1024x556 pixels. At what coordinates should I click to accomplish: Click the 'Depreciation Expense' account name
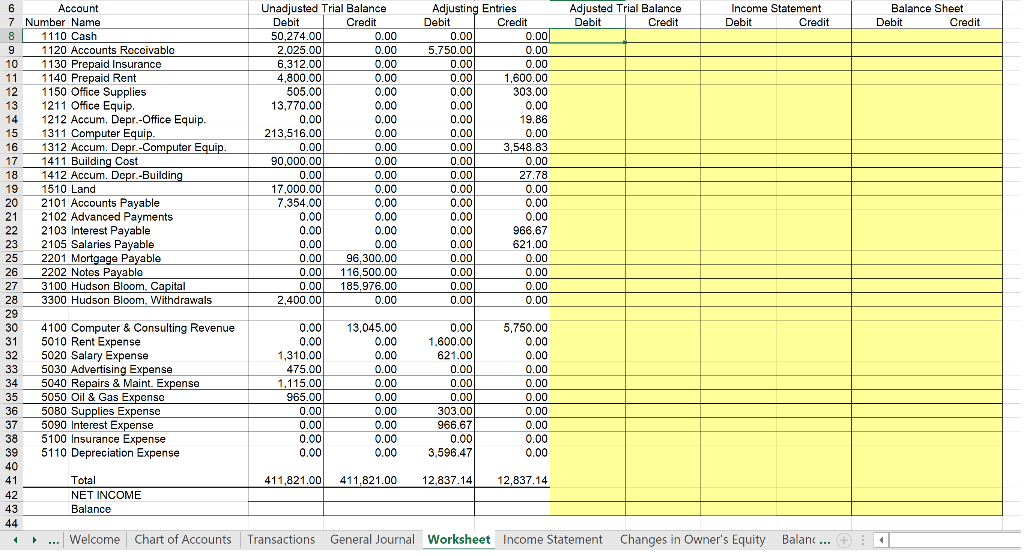point(125,453)
